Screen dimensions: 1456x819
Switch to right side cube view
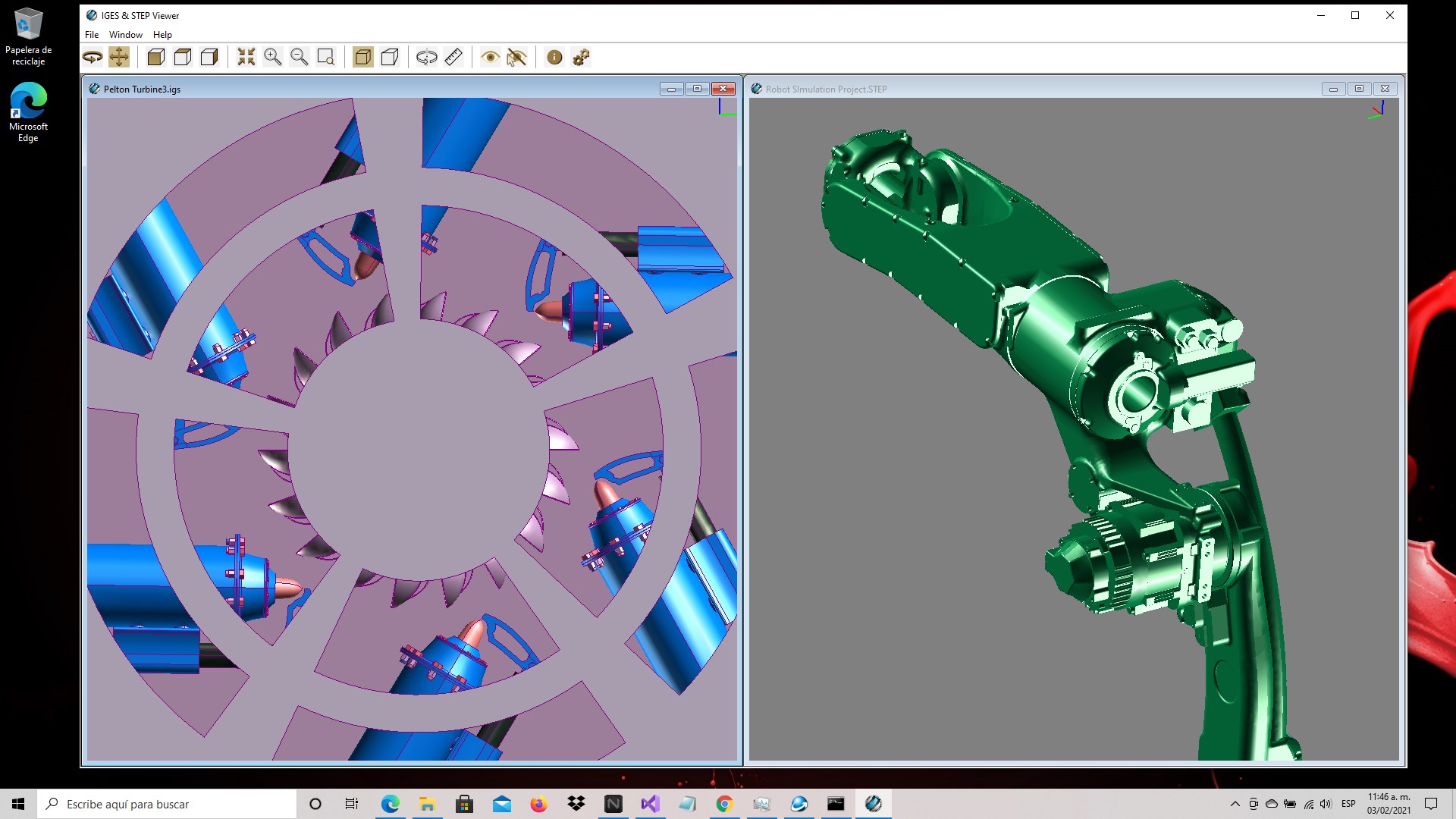209,57
